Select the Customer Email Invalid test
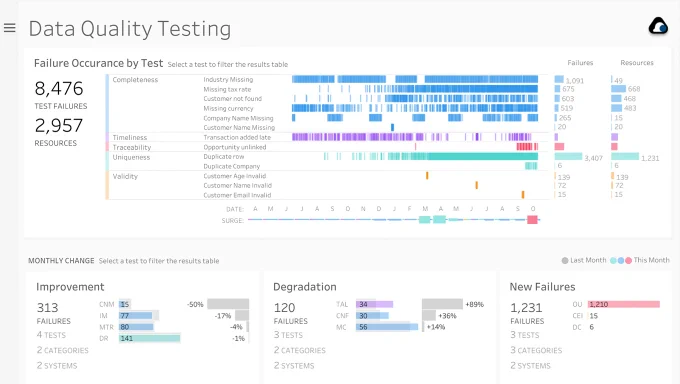680x384 pixels. click(237, 195)
